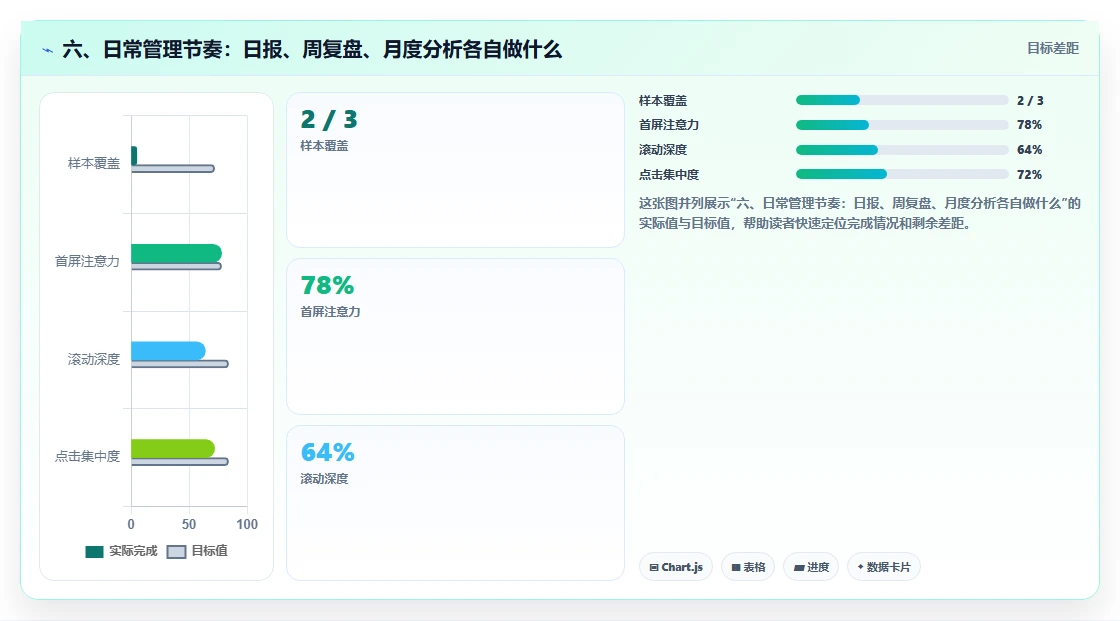Click the dark green 实际完成 legend swatch

click(x=94, y=552)
